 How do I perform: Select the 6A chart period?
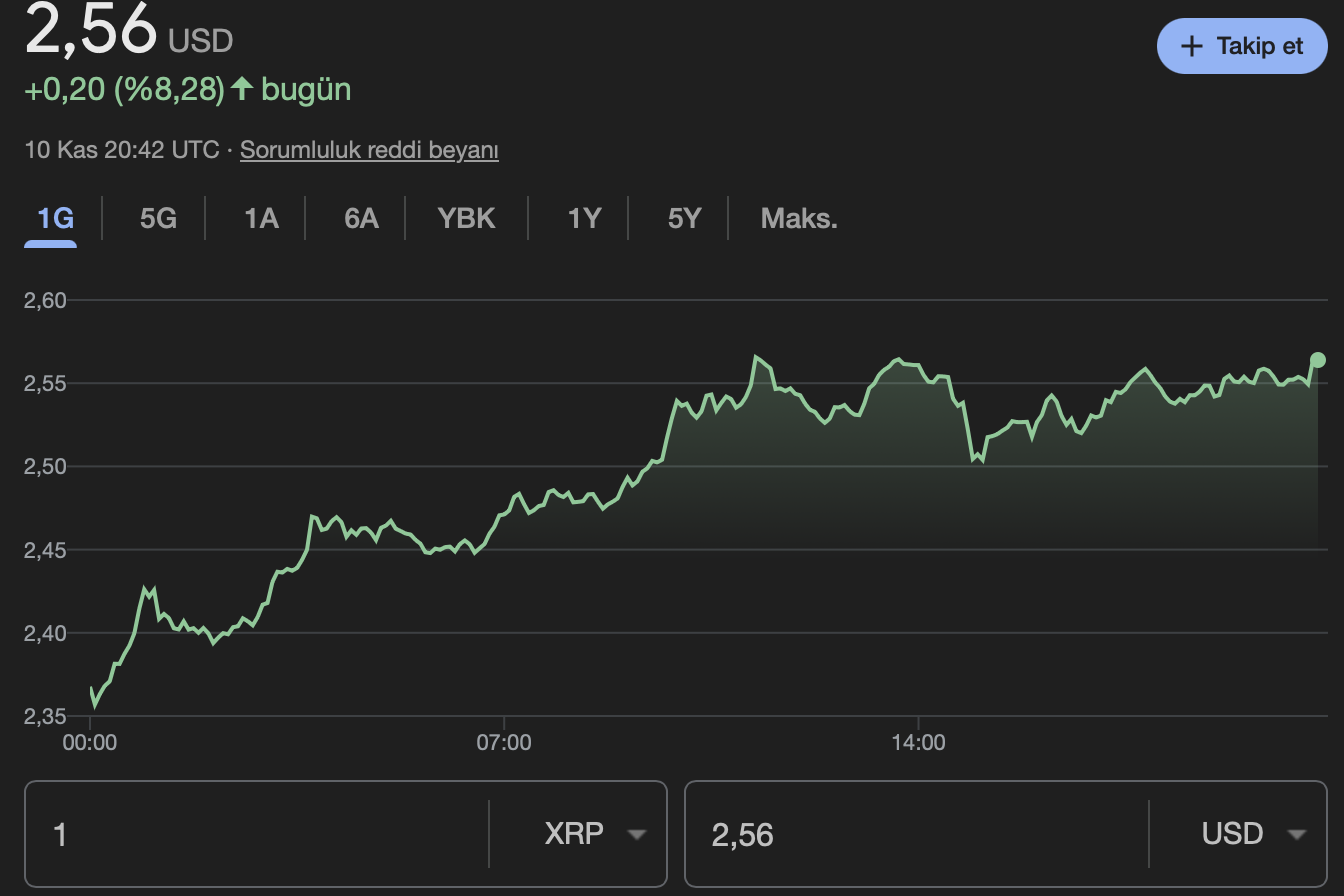click(x=361, y=218)
